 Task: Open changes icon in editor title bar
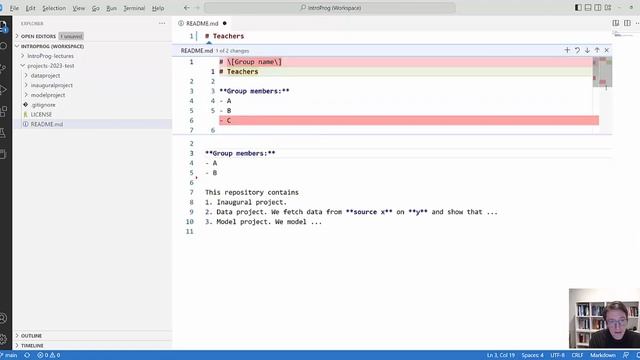616,23
